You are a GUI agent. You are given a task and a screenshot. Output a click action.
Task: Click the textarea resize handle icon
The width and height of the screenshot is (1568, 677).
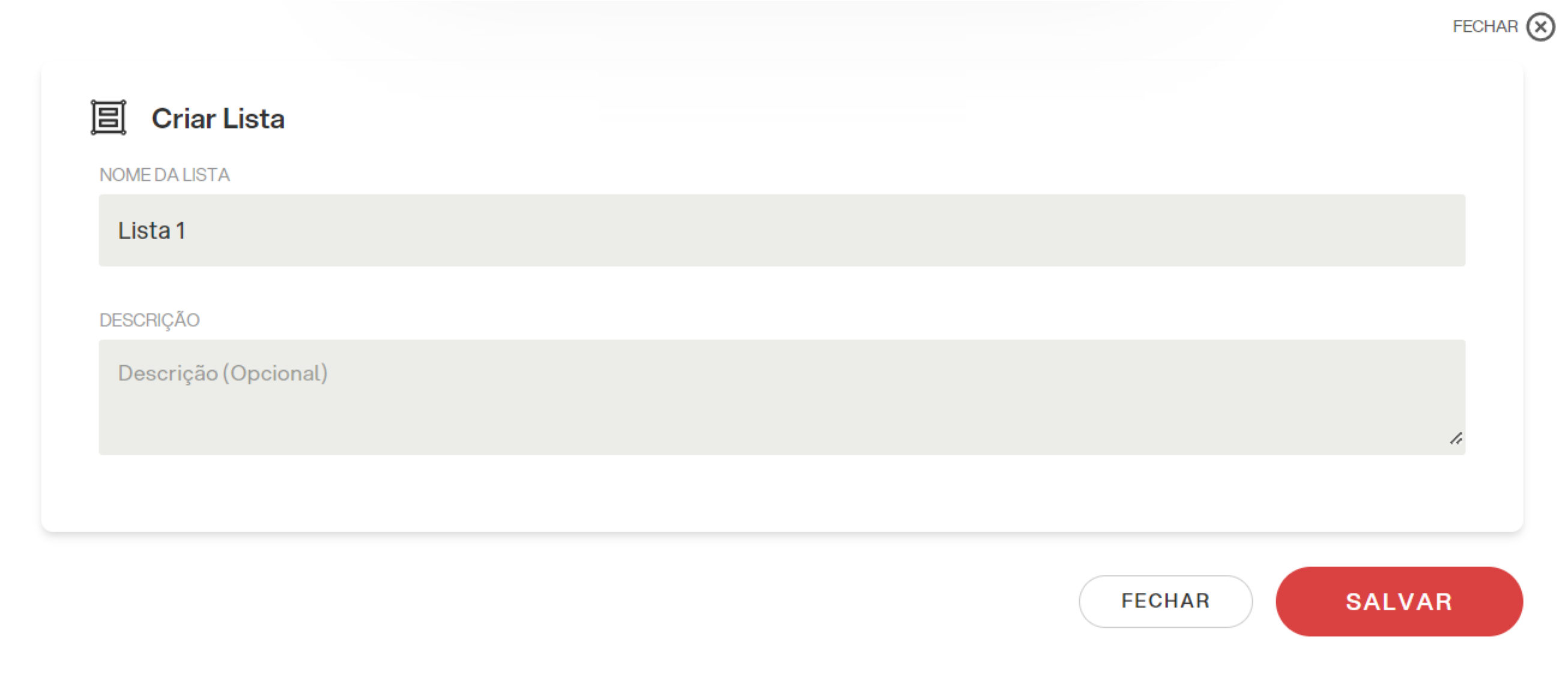pyautogui.click(x=1456, y=439)
